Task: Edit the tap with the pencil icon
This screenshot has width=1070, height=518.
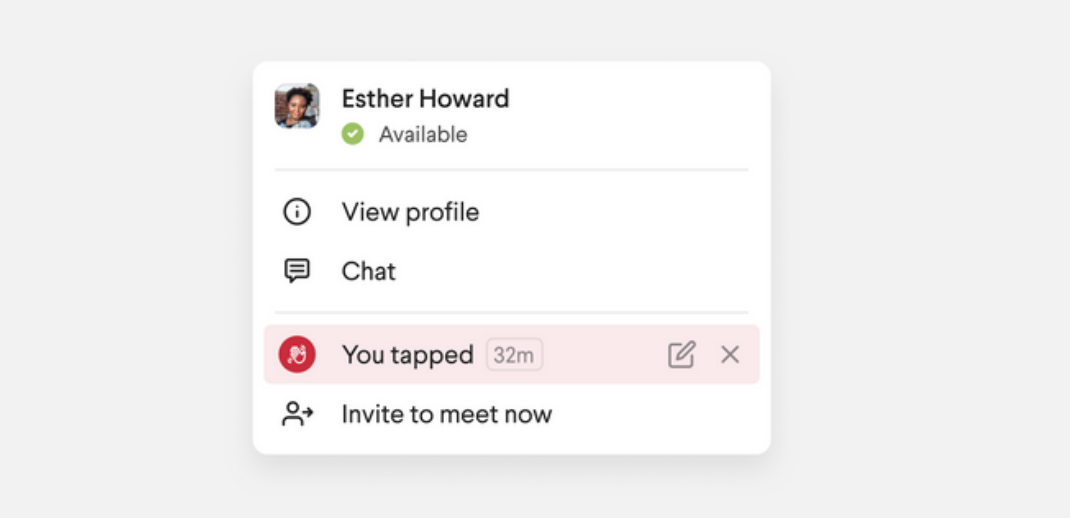Action: pyautogui.click(x=681, y=354)
